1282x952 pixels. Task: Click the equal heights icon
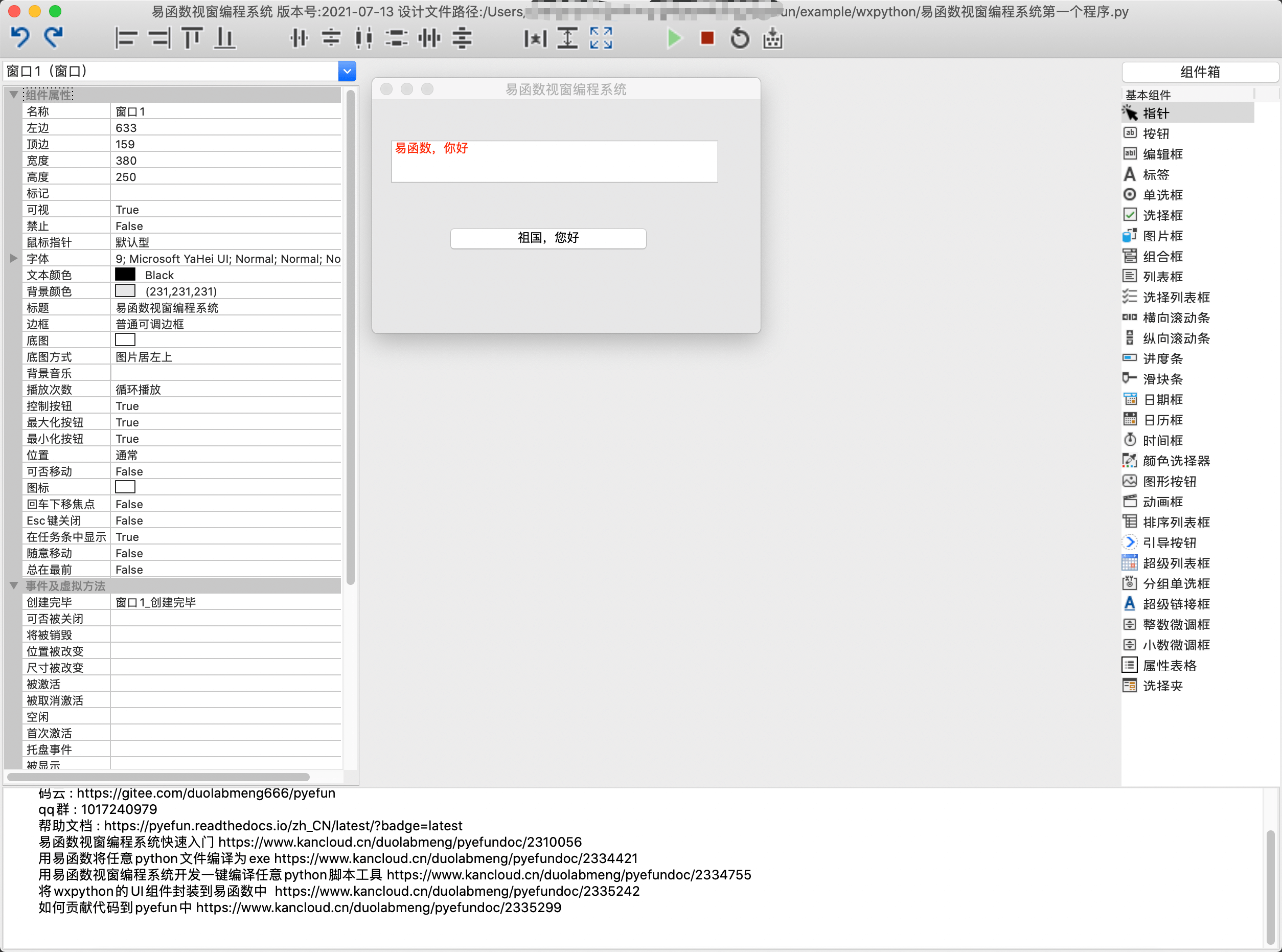pyautogui.click(x=397, y=39)
